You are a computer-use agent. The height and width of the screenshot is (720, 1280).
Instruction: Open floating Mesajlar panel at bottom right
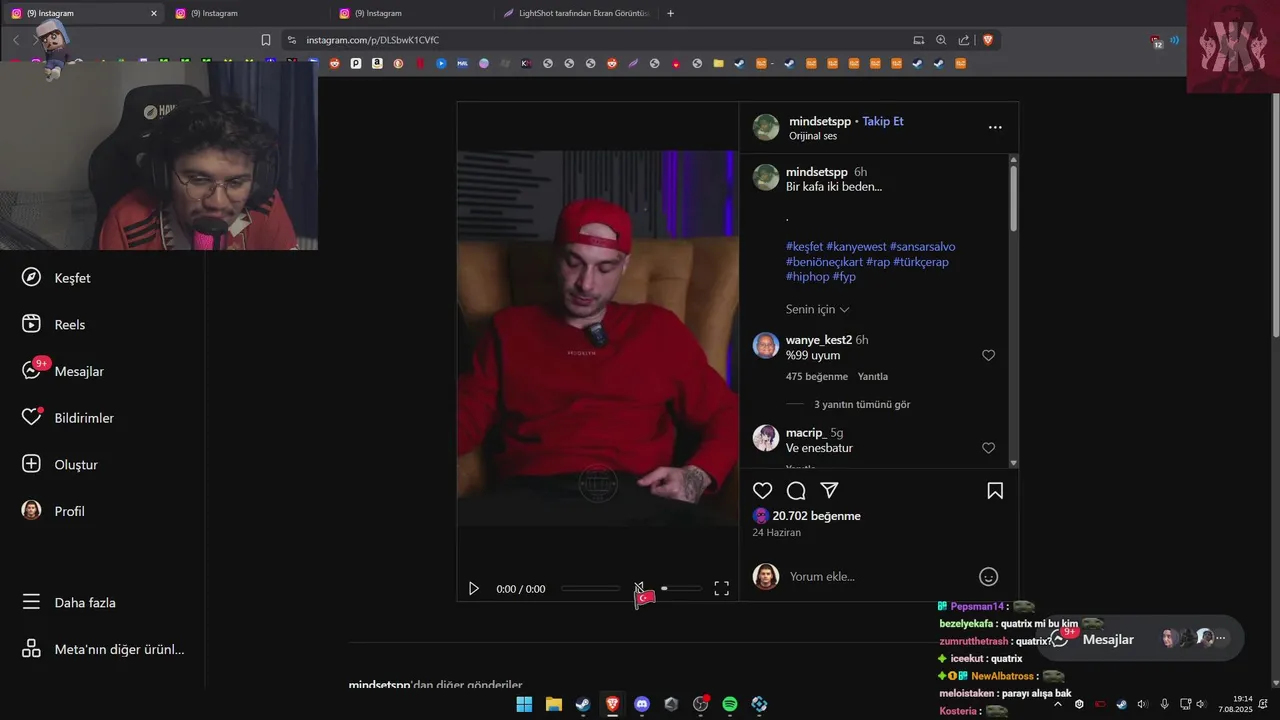pos(1140,638)
